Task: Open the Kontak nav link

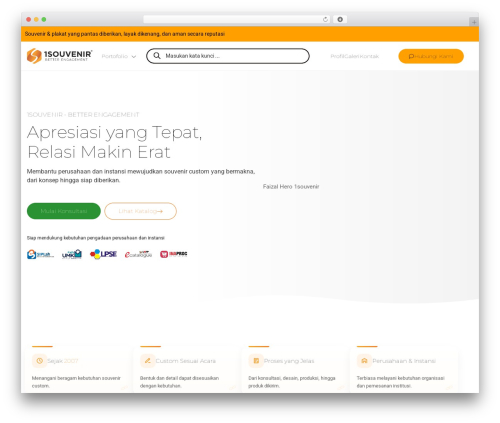Action: [368, 56]
